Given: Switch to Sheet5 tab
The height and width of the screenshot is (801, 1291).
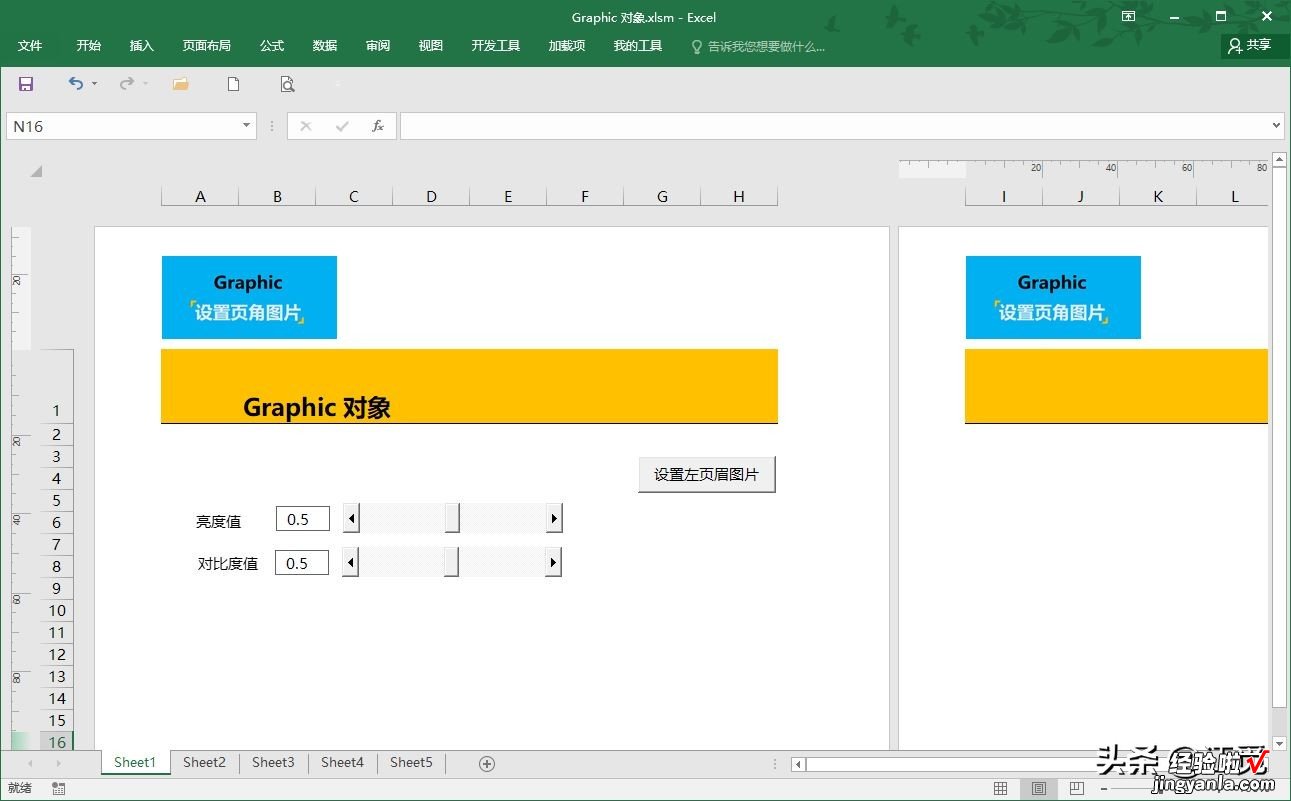Looking at the screenshot, I should pyautogui.click(x=411, y=763).
